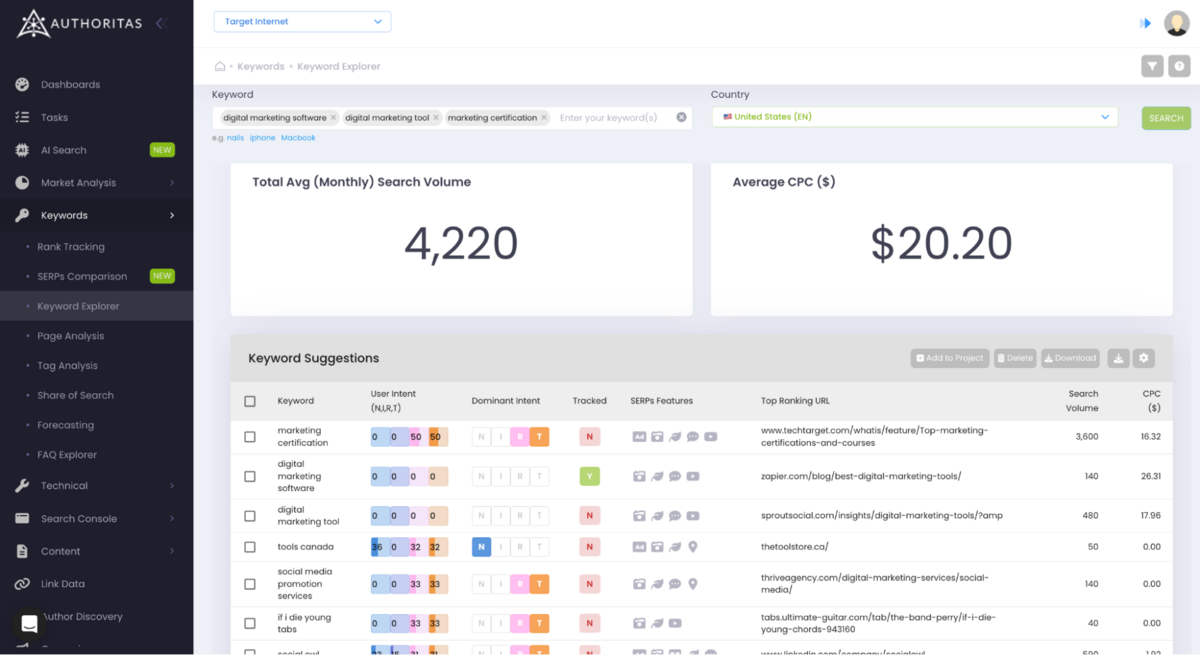Click the Delete button

point(1015,358)
